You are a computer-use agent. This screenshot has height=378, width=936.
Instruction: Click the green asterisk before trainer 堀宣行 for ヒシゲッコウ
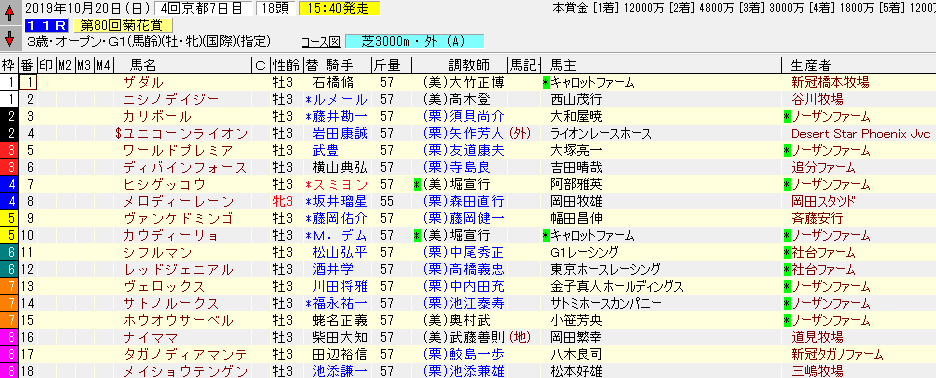(417, 185)
